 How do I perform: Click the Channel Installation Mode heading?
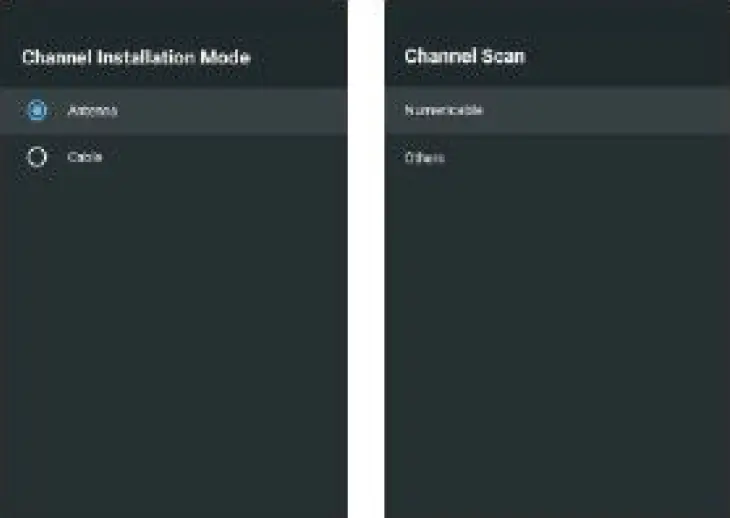(x=136, y=57)
